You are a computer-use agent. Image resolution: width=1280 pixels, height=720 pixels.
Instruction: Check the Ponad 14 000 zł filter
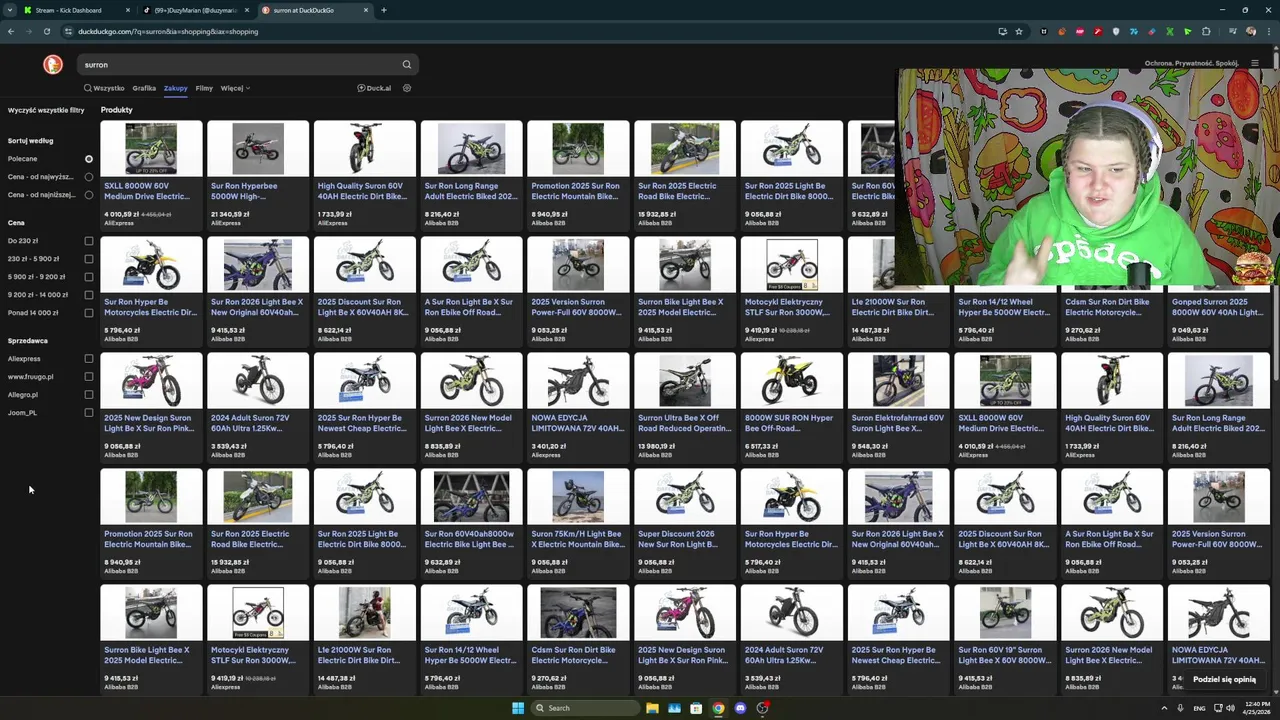coord(89,313)
